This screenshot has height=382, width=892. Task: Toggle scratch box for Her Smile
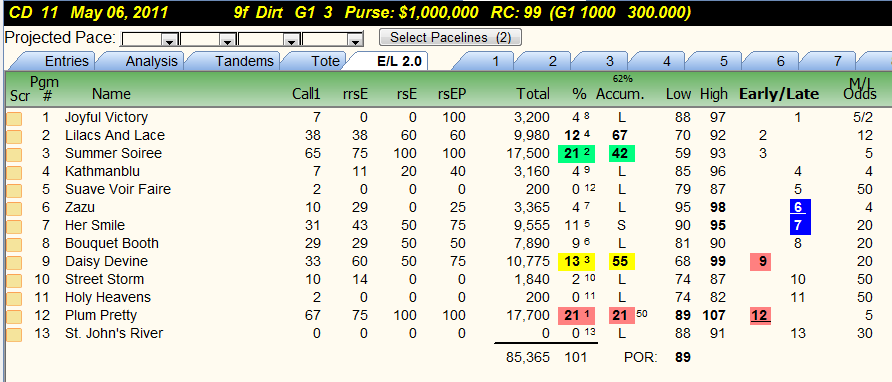[14, 226]
